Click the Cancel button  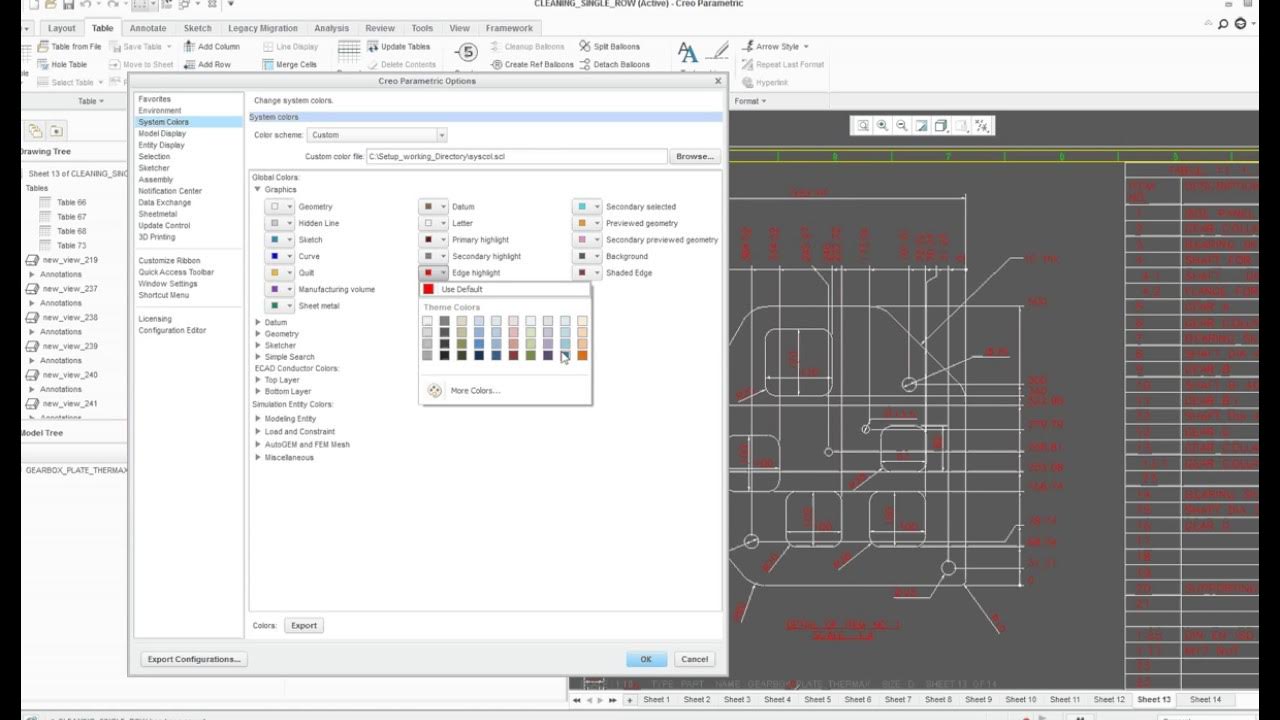coord(694,659)
